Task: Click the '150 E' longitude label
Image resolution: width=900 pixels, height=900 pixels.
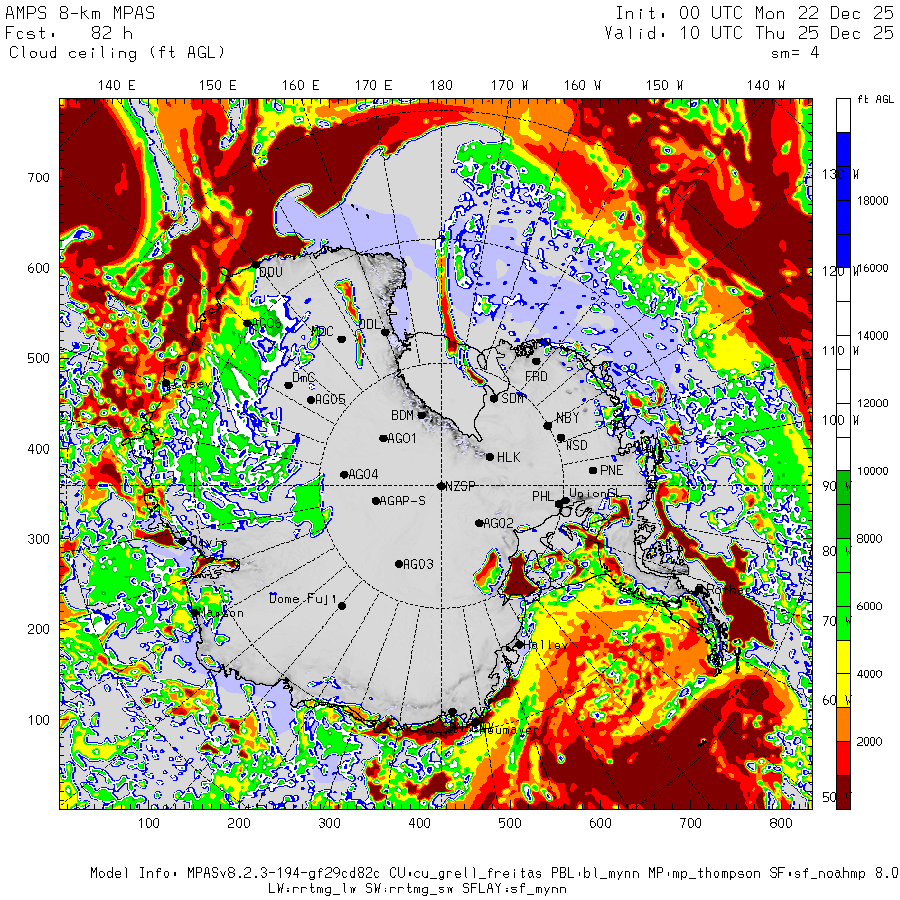Action: [x=218, y=86]
